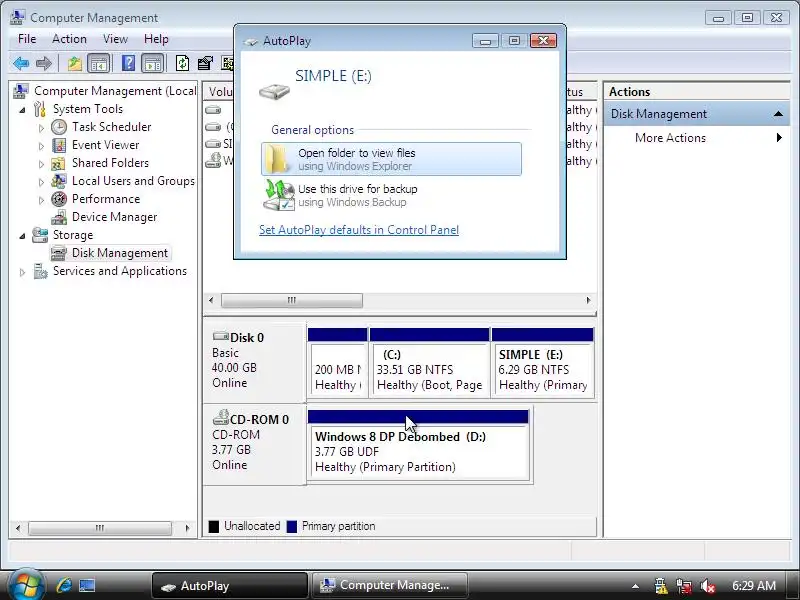Click right arrow of volume list scrollbar
The image size is (800, 600).
(x=588, y=300)
